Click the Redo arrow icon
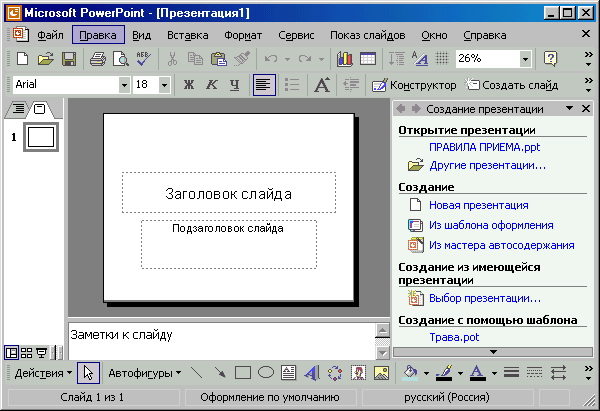The image size is (600, 411). 305,59
